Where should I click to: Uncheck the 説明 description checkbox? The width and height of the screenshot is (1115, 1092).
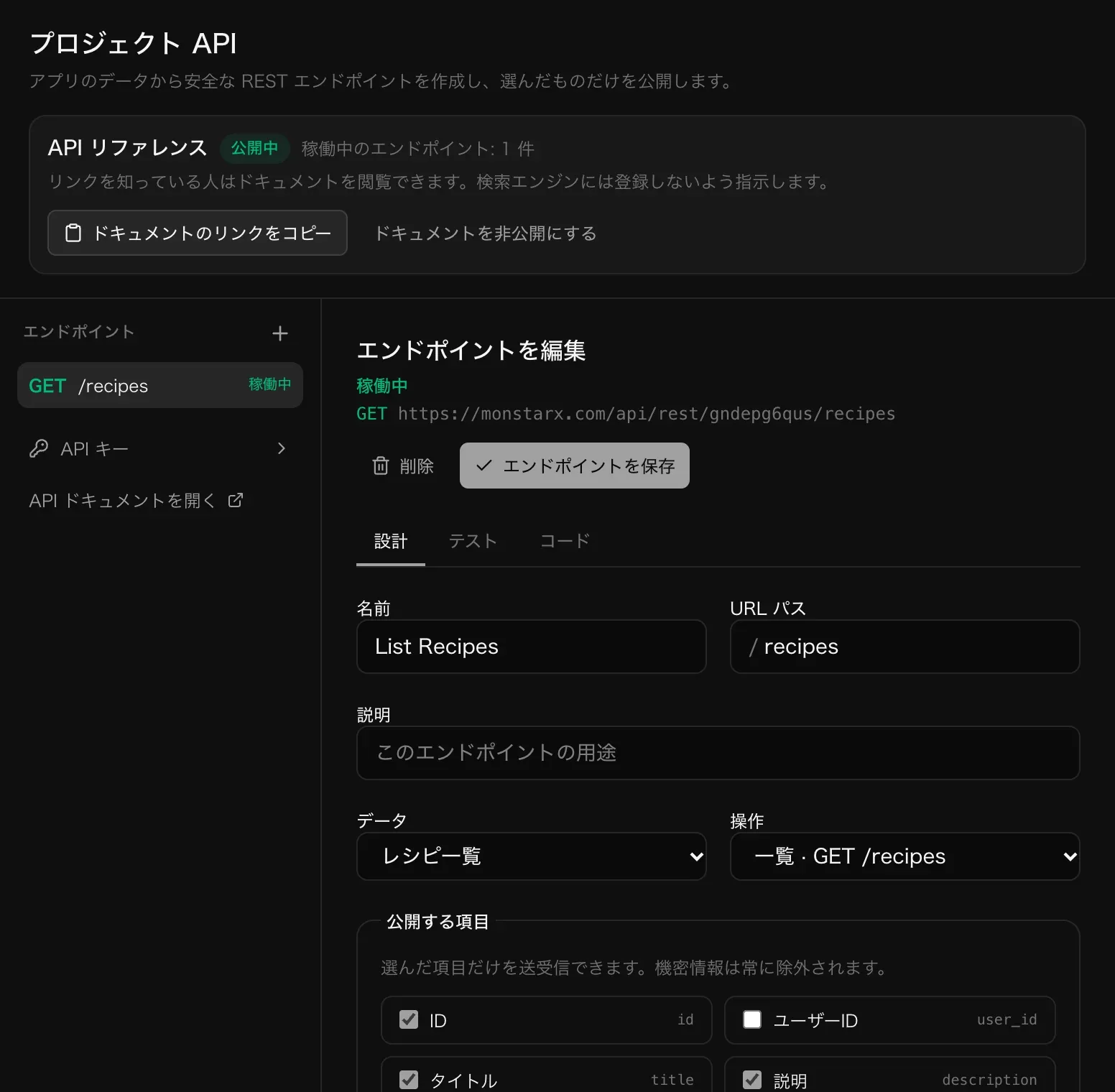tap(752, 1080)
